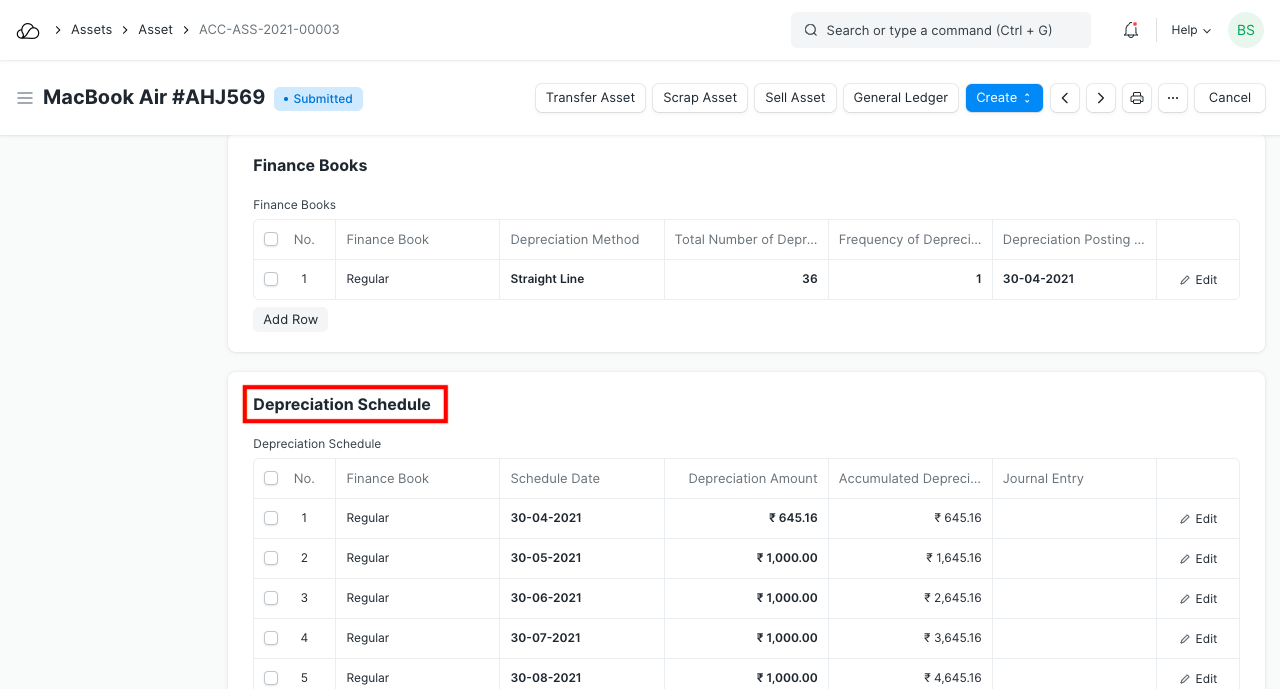1280x689 pixels.
Task: Go to next asset record
Action: click(x=1101, y=98)
